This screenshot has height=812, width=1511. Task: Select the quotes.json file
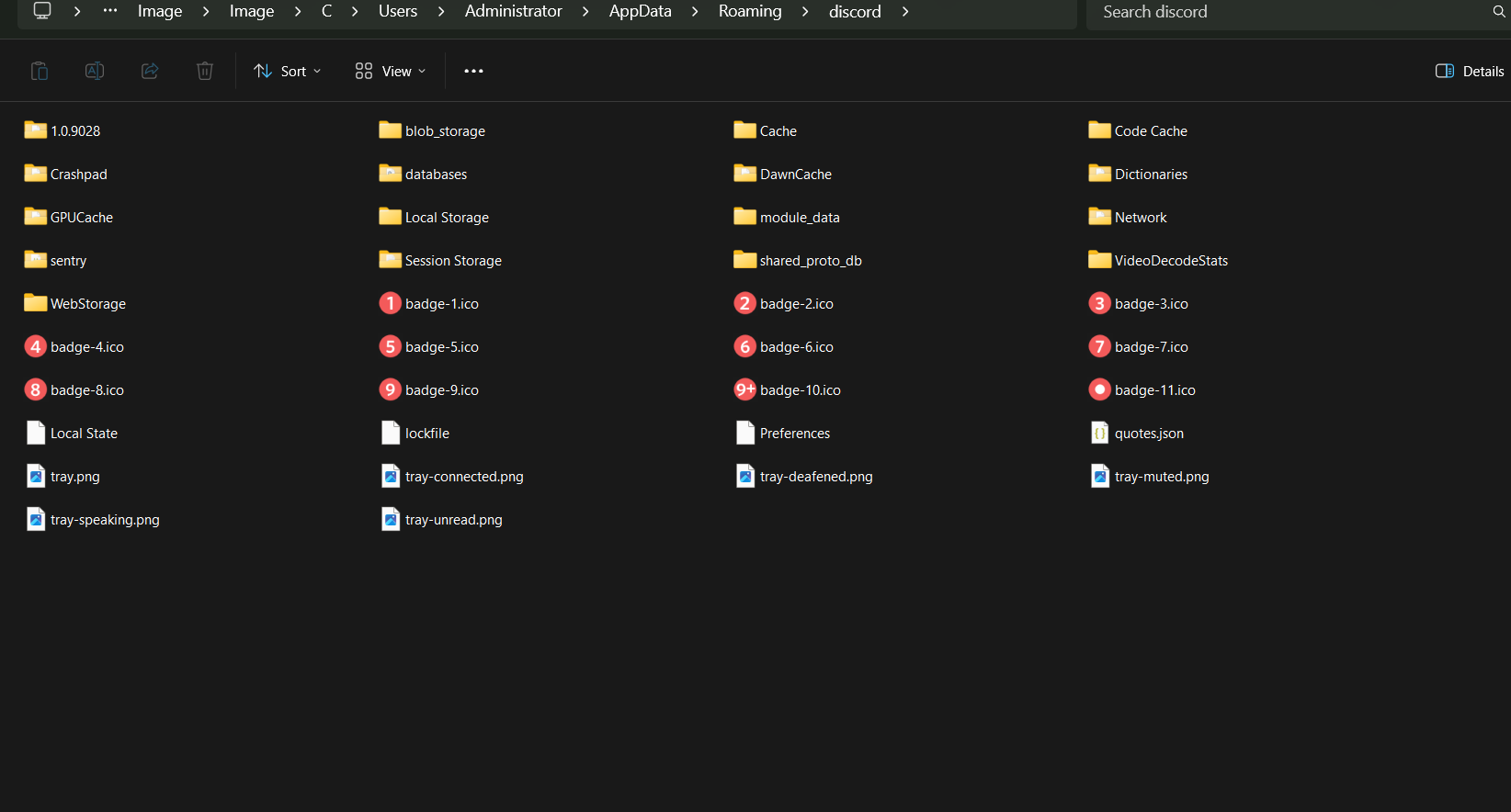(1137, 433)
